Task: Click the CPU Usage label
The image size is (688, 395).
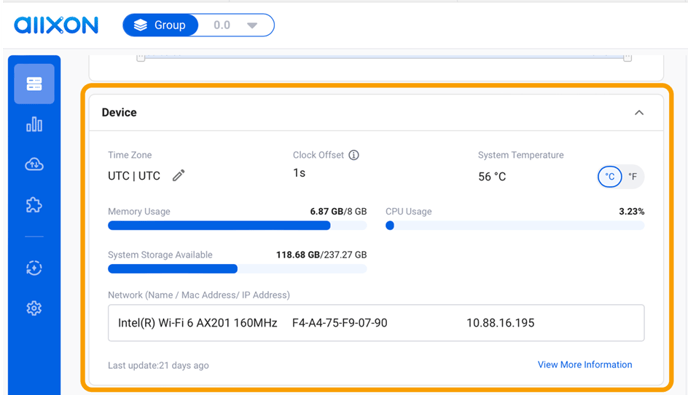Action: 408,212
